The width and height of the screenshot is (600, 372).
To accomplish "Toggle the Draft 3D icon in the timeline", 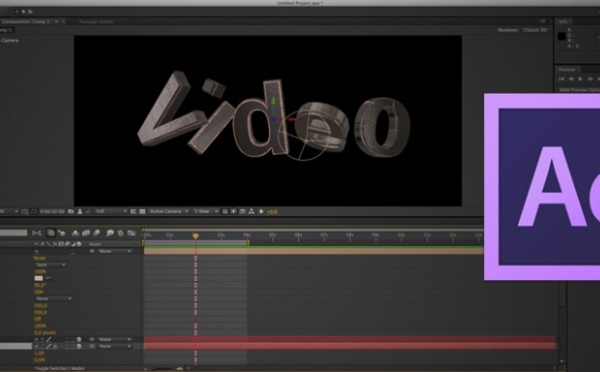I will pos(62,233).
